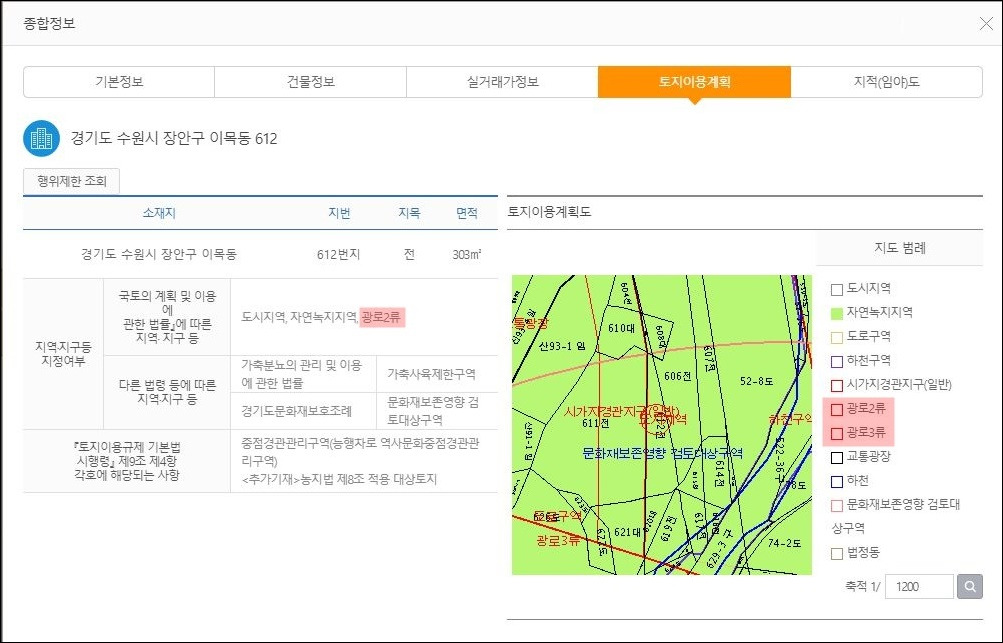Click the blue building icon

(42, 138)
